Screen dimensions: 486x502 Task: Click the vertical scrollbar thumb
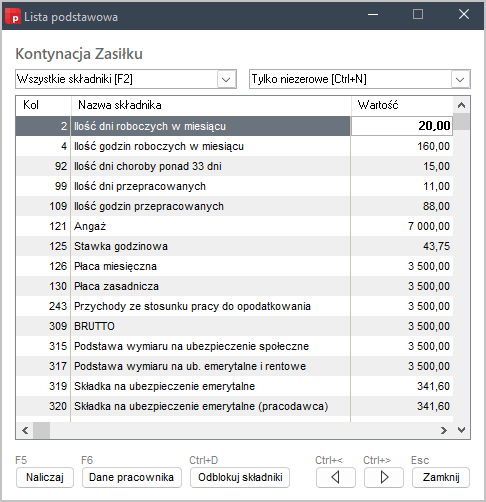(461, 121)
